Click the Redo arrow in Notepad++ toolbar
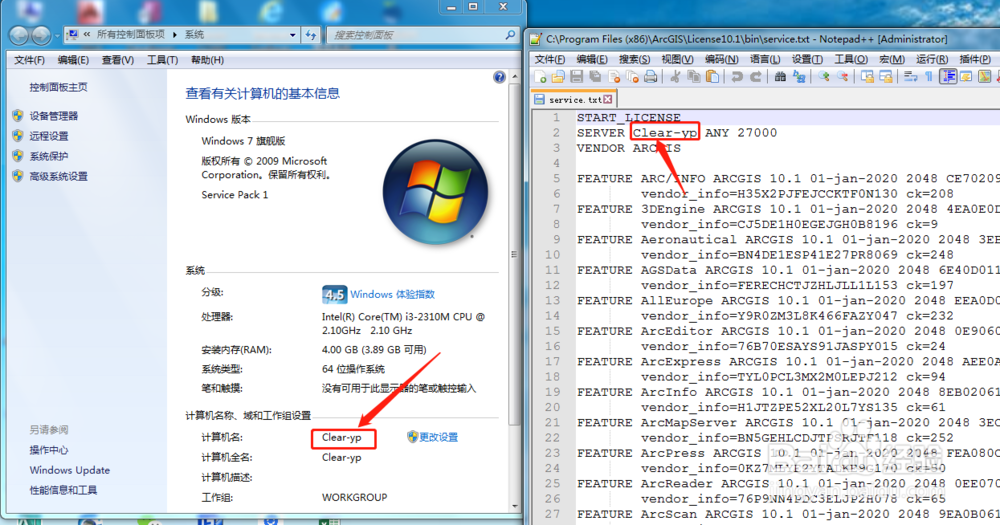 pyautogui.click(x=756, y=77)
